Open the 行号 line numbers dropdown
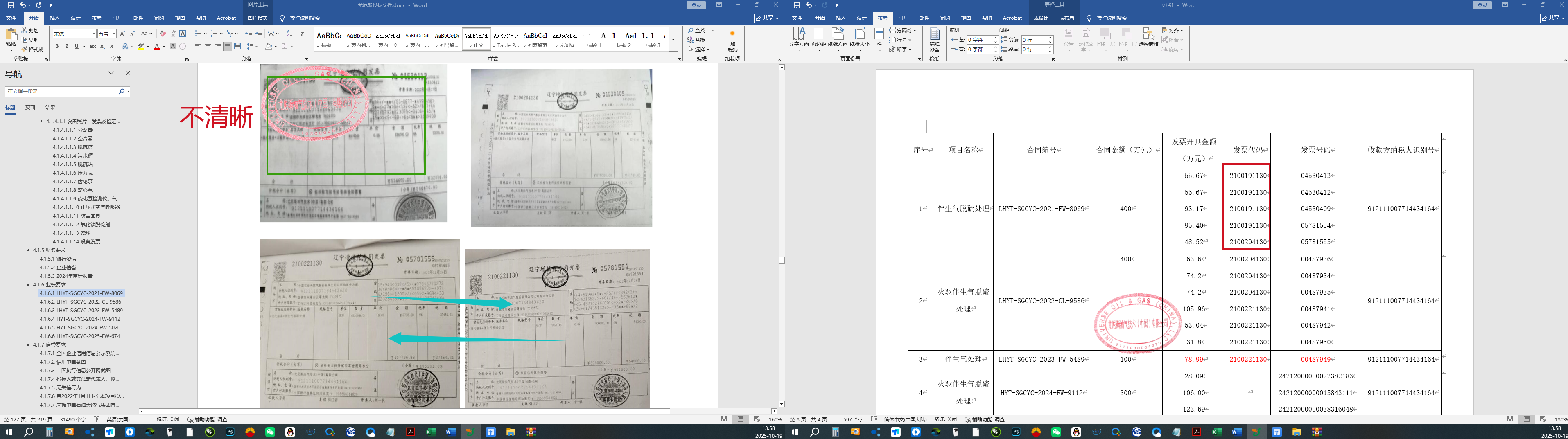 click(900, 40)
